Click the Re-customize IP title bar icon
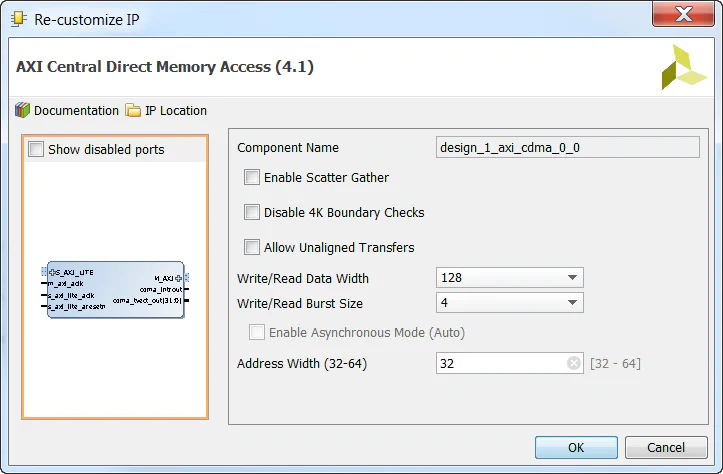723x474 pixels. (18, 19)
